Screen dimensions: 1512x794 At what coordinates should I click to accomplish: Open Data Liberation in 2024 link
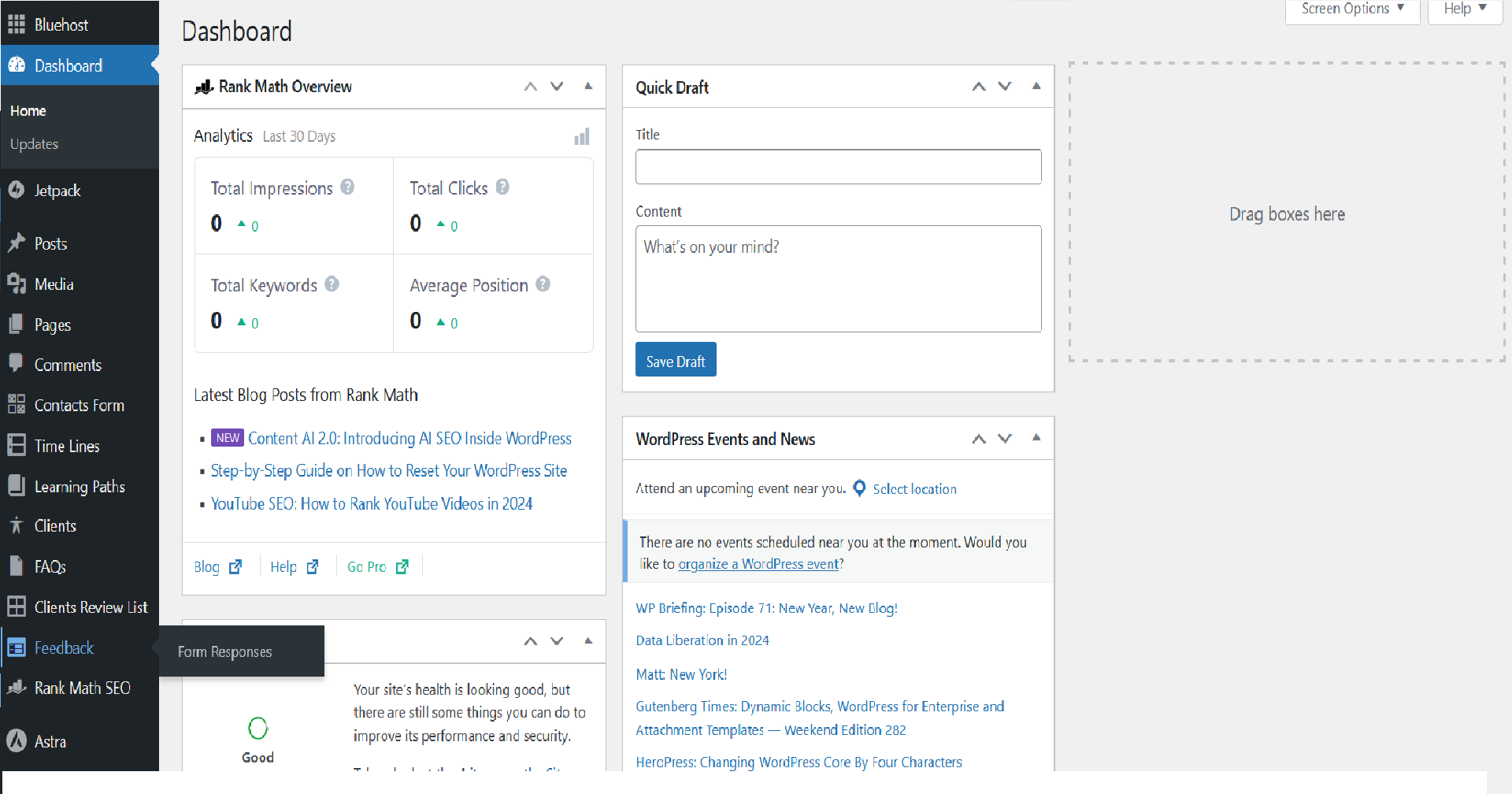pyautogui.click(x=702, y=640)
